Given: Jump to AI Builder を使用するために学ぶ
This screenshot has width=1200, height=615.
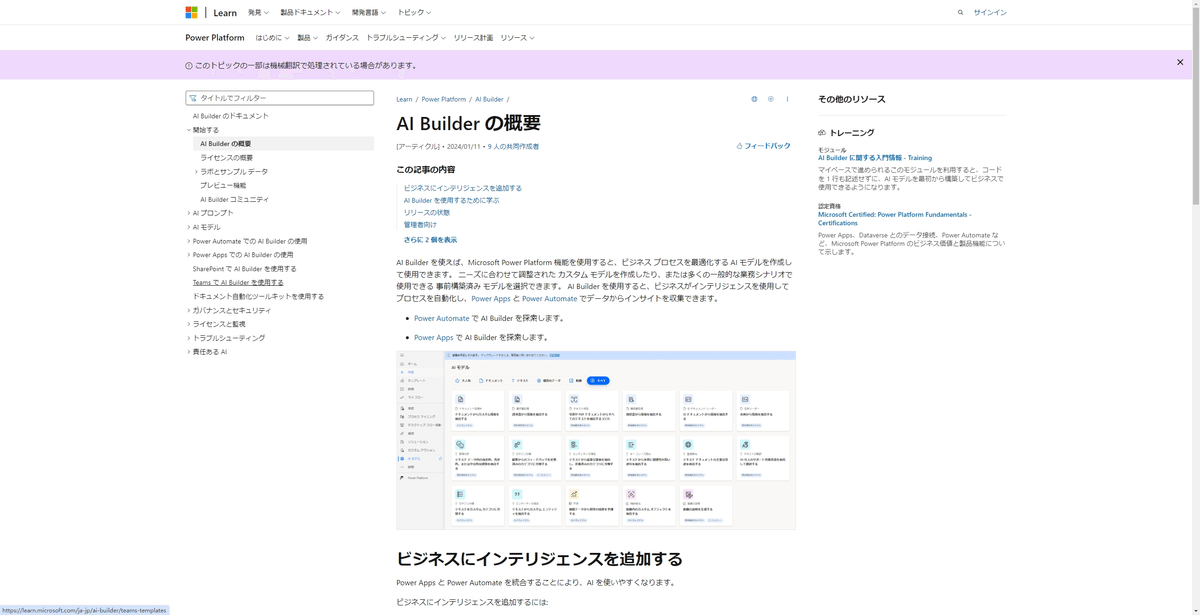Looking at the screenshot, I should 451,201.
